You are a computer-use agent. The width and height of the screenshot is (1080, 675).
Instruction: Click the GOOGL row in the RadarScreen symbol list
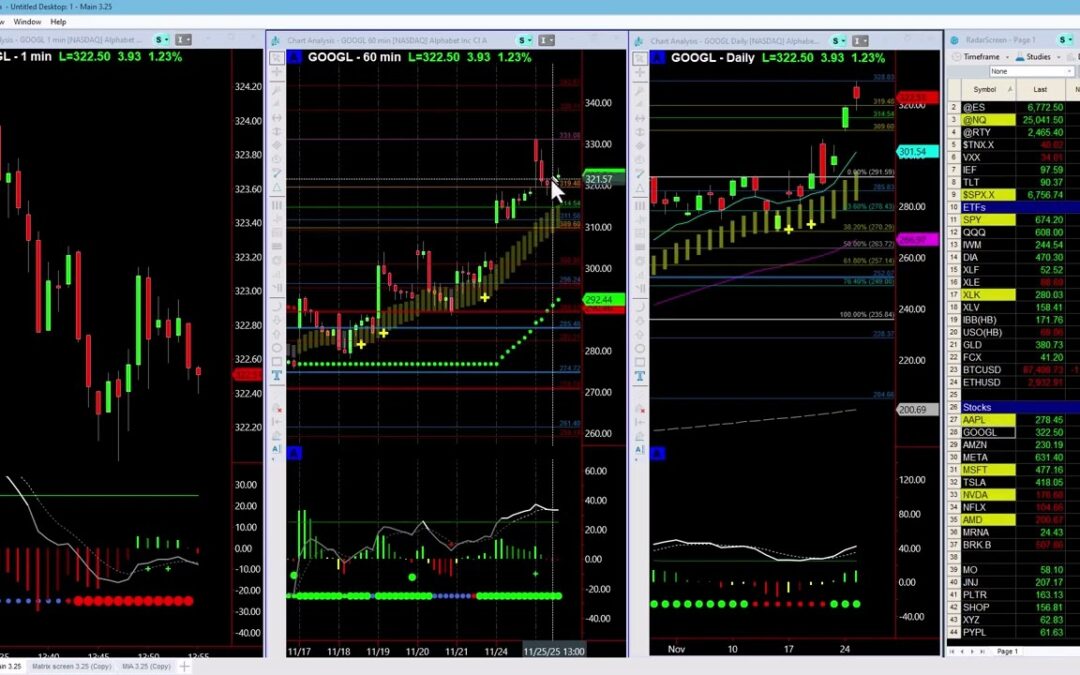tap(985, 434)
